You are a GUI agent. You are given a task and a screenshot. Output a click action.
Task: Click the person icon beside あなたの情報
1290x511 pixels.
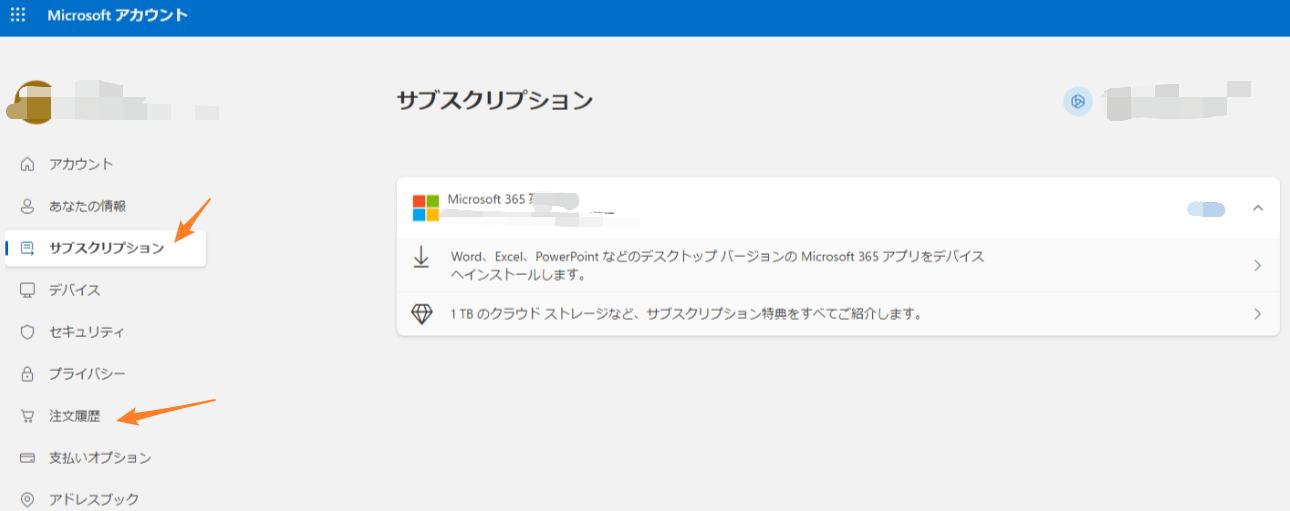[28, 206]
